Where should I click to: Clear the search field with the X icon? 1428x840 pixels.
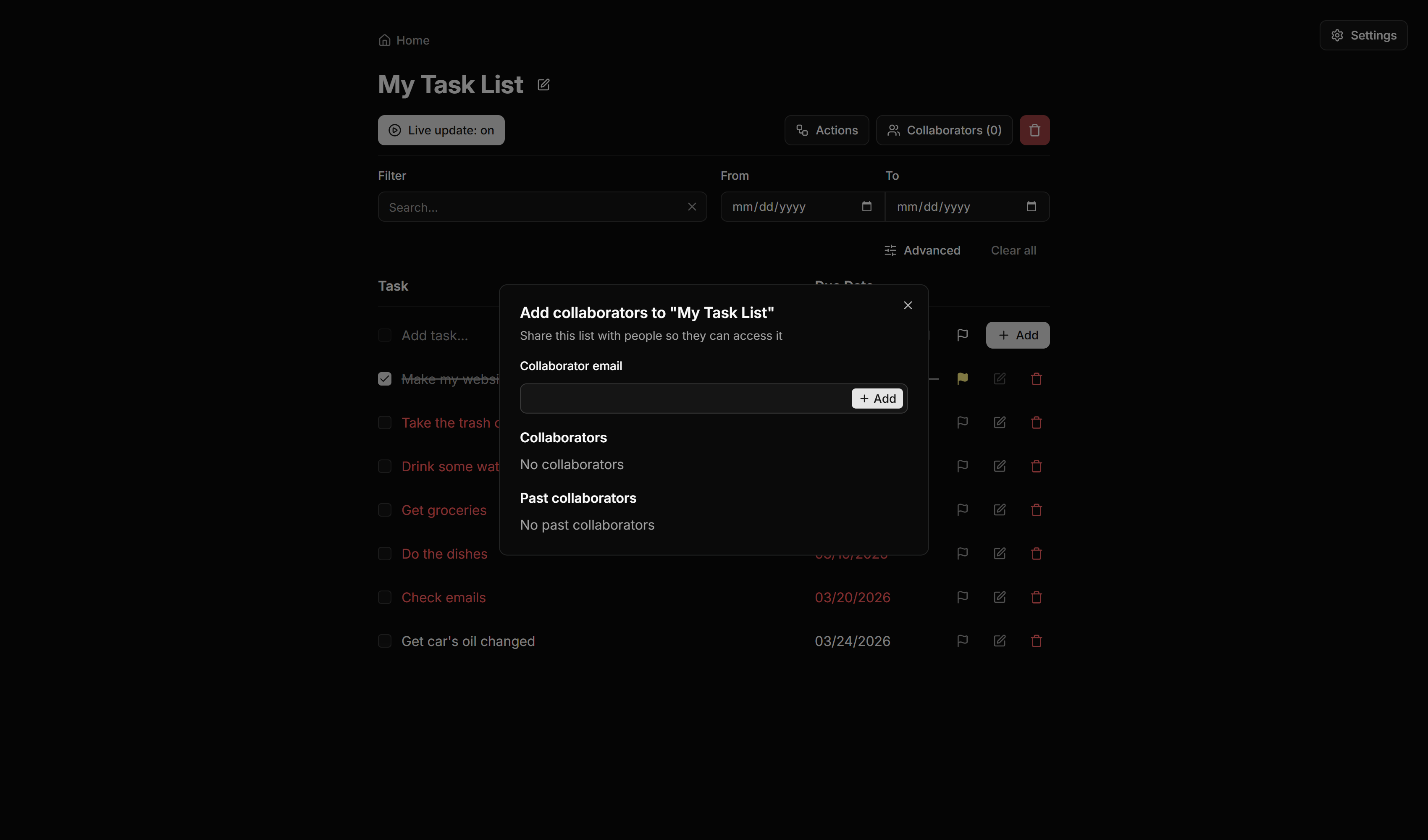[692, 207]
